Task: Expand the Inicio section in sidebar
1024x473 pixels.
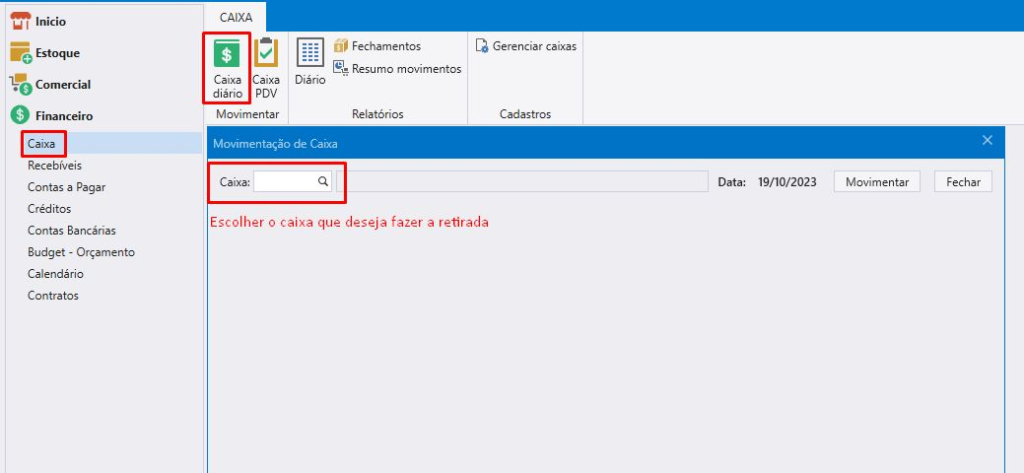Action: click(x=51, y=21)
